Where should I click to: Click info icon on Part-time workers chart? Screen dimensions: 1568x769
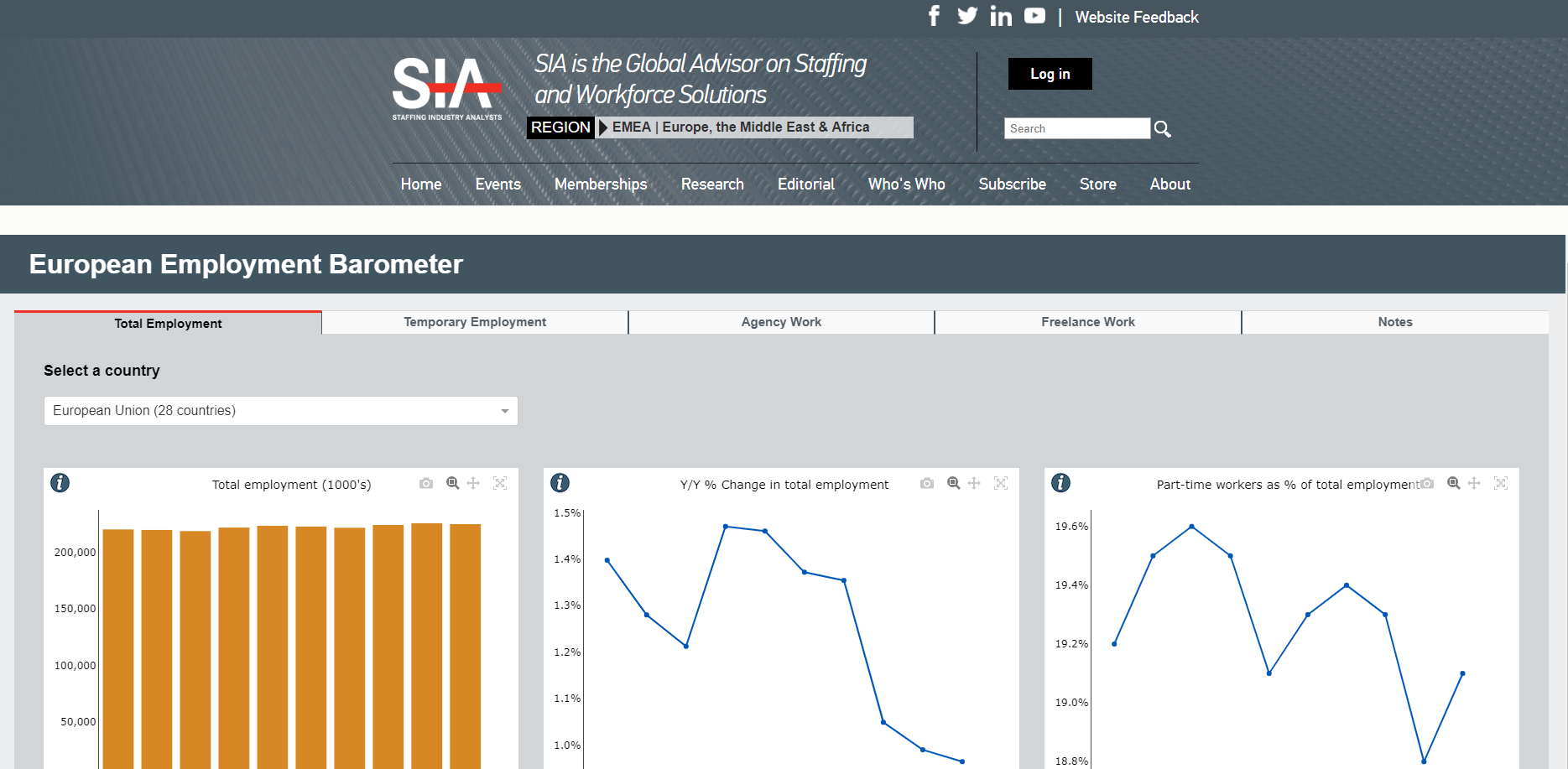tap(1060, 483)
